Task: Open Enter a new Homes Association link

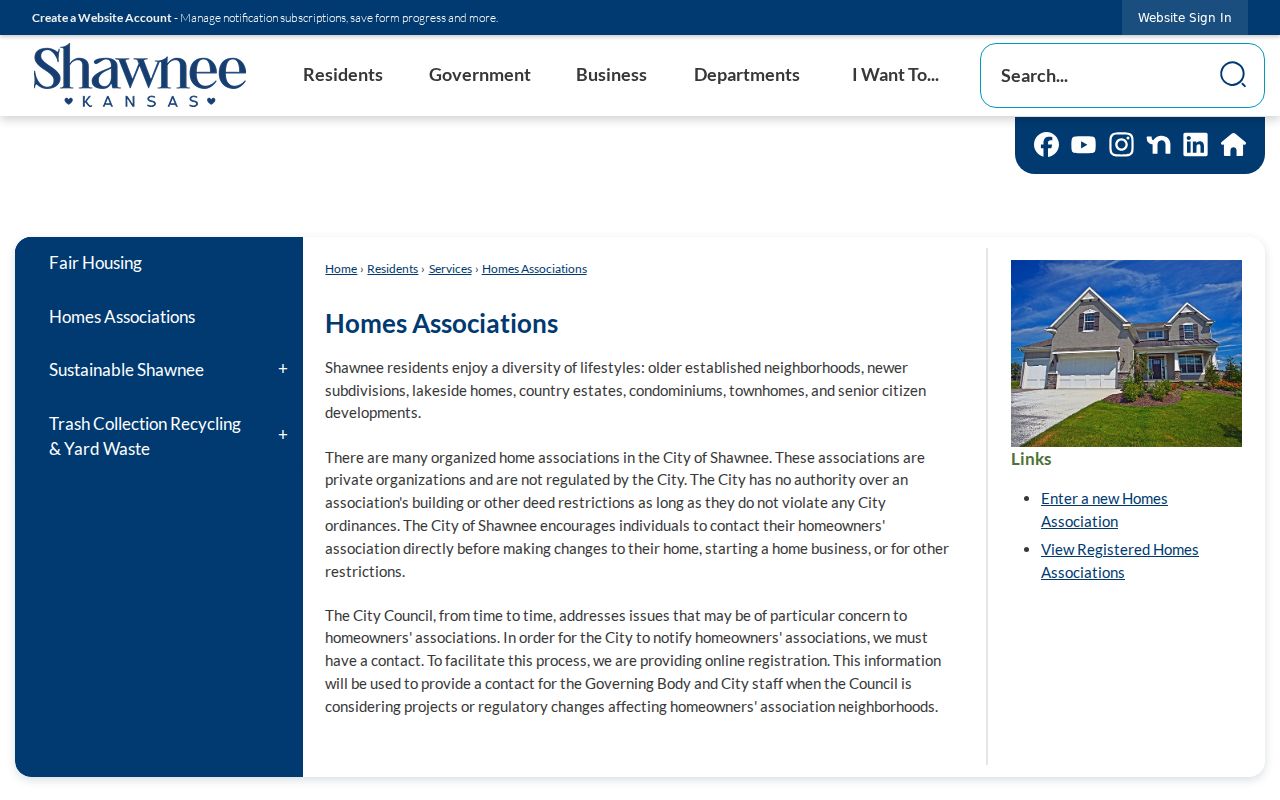Action: (x=1104, y=510)
